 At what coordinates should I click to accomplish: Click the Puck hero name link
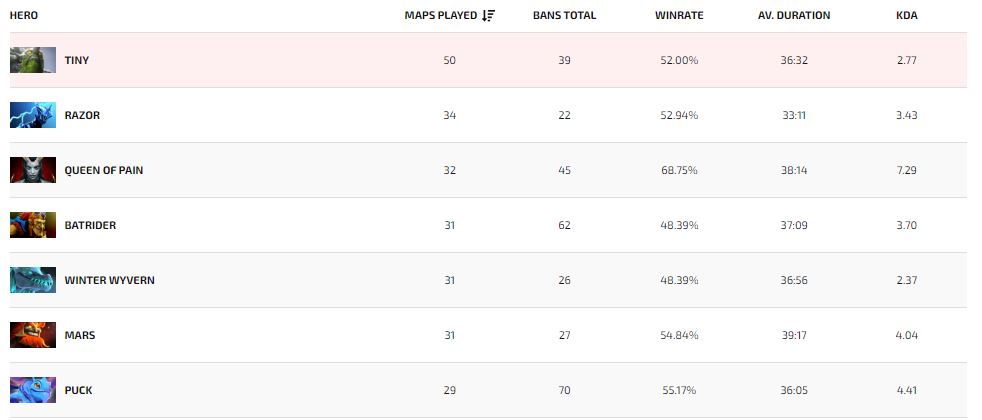click(x=78, y=390)
